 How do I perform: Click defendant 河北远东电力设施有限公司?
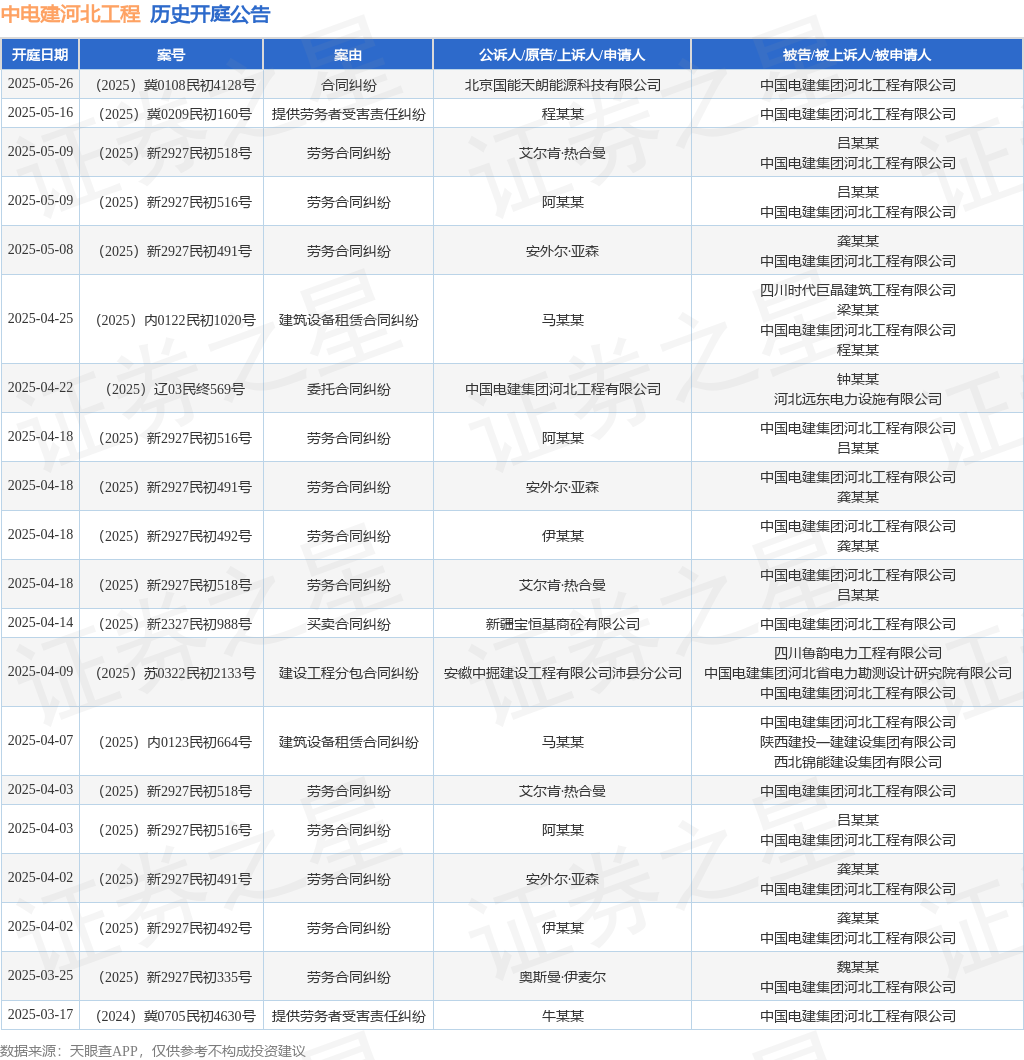(858, 400)
